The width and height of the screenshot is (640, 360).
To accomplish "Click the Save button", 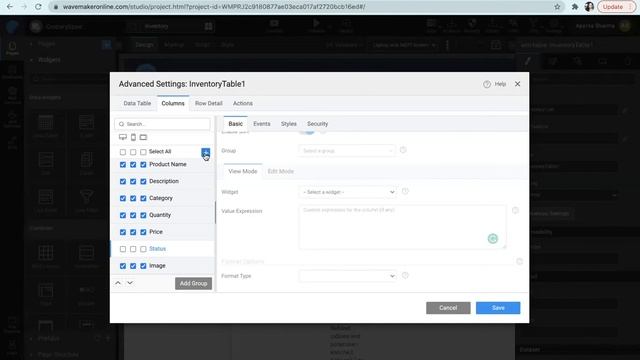I will (x=498, y=308).
